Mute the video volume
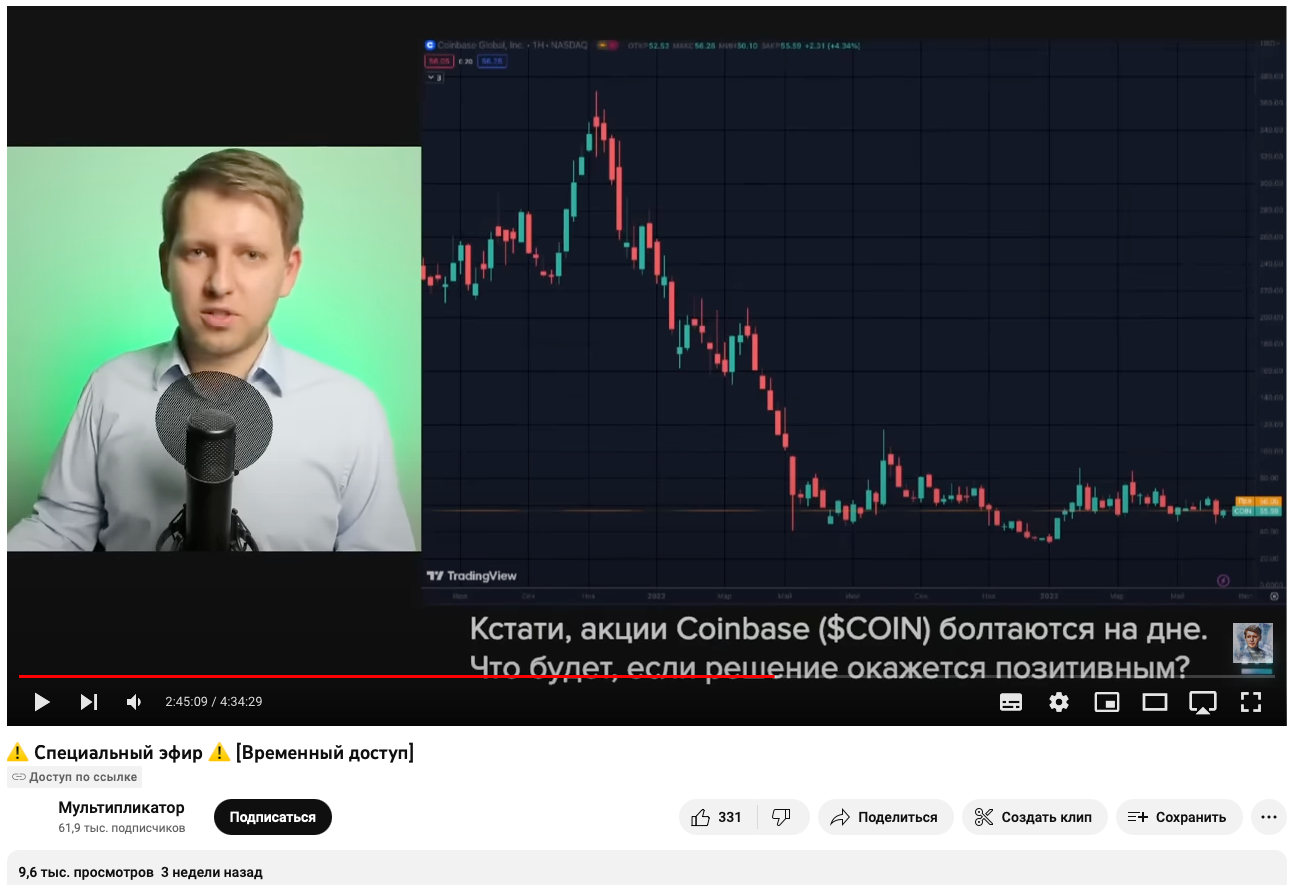 tap(134, 702)
